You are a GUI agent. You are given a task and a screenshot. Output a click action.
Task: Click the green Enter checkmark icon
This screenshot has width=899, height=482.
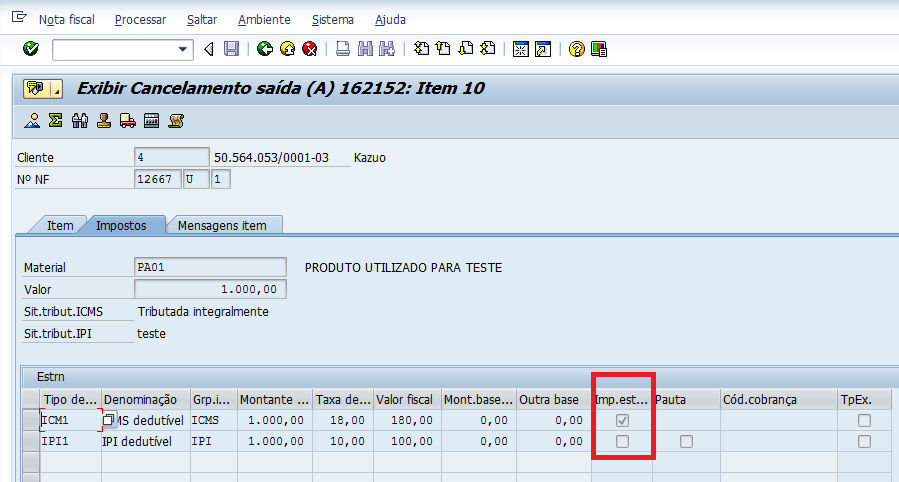point(30,49)
